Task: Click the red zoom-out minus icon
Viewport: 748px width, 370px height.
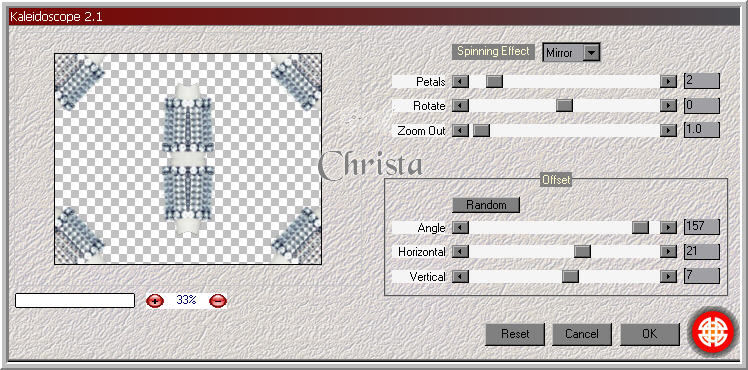Action: 218,300
